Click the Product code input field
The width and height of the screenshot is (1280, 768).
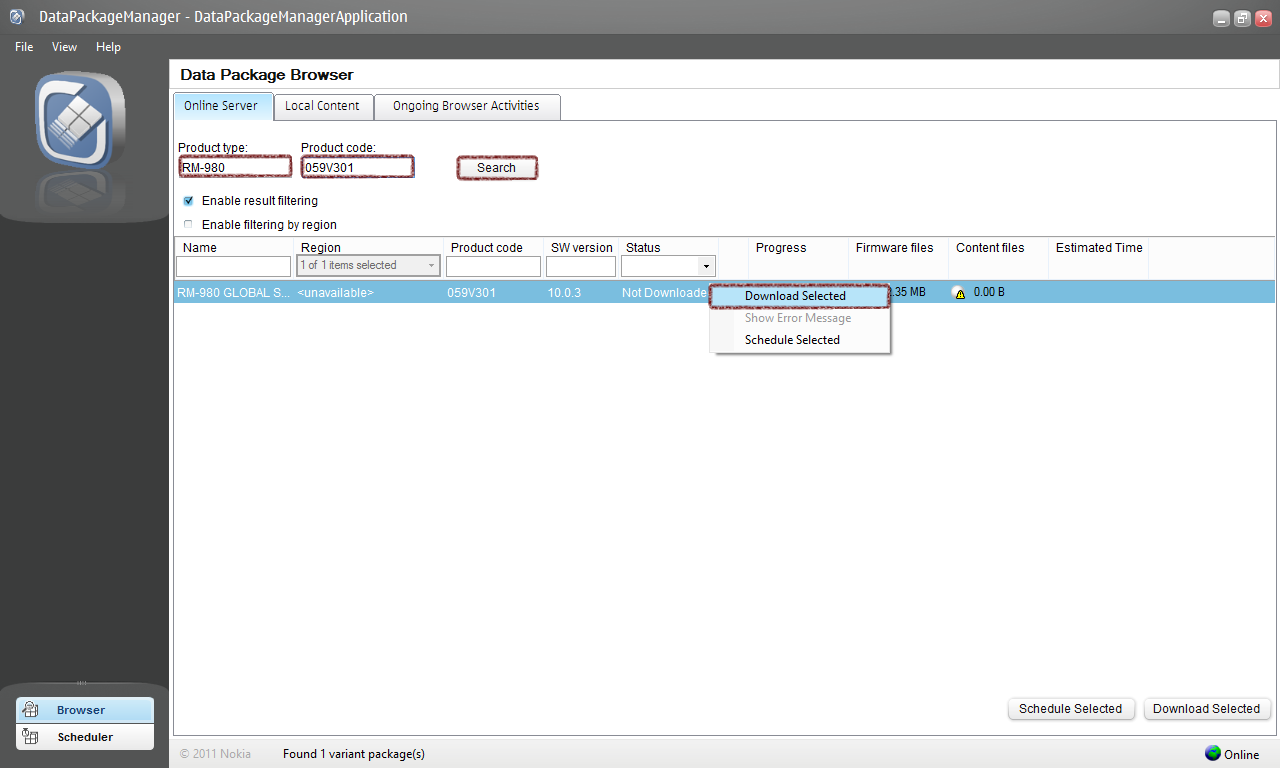click(x=357, y=168)
